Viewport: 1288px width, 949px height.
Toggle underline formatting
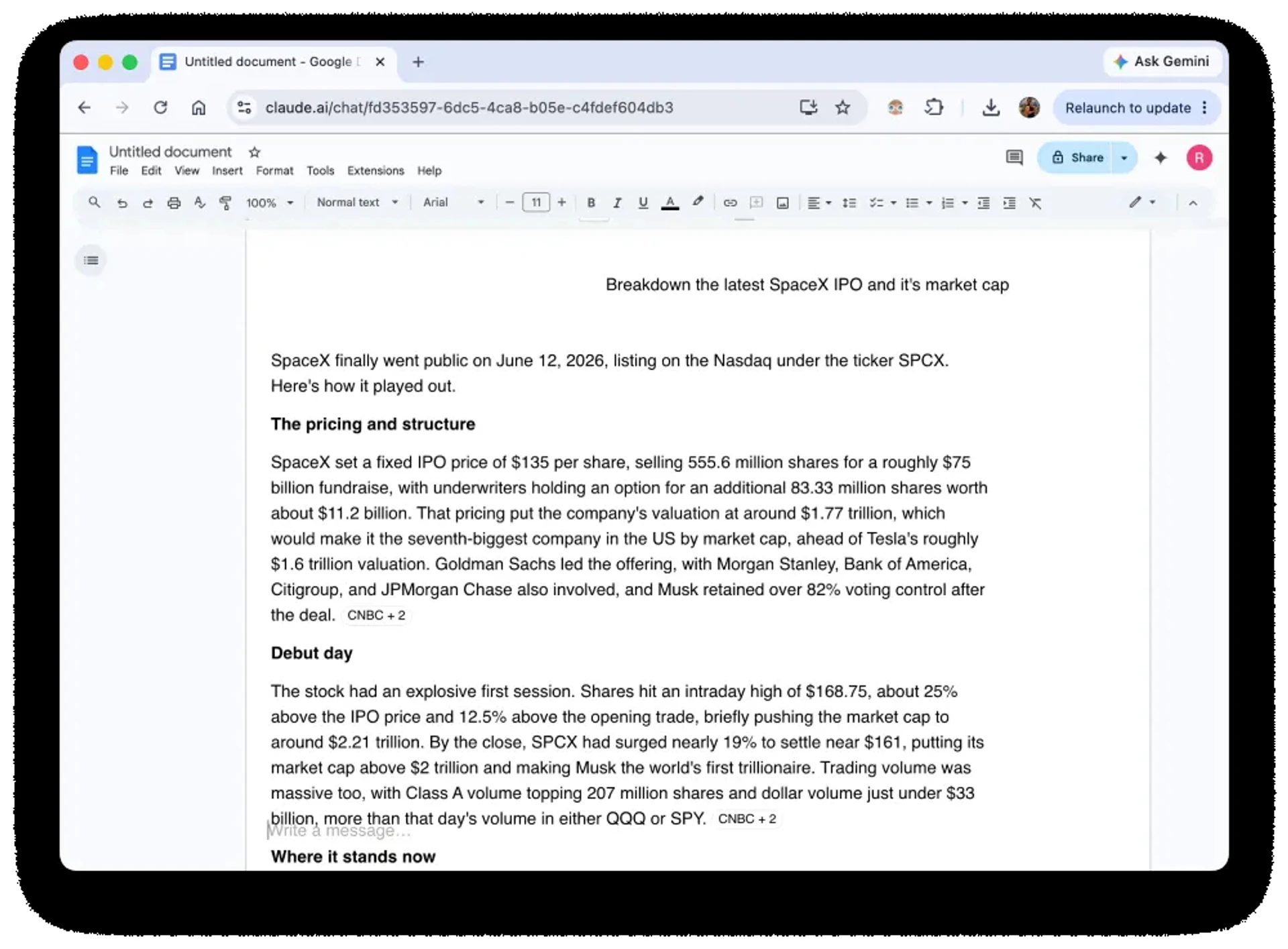coord(643,203)
